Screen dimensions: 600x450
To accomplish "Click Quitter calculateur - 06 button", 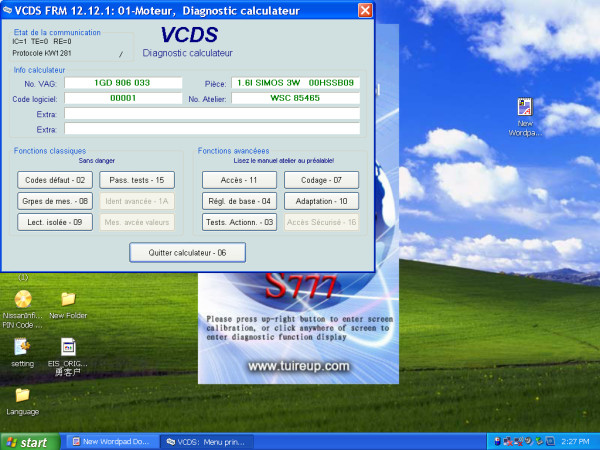I will 187,253.
